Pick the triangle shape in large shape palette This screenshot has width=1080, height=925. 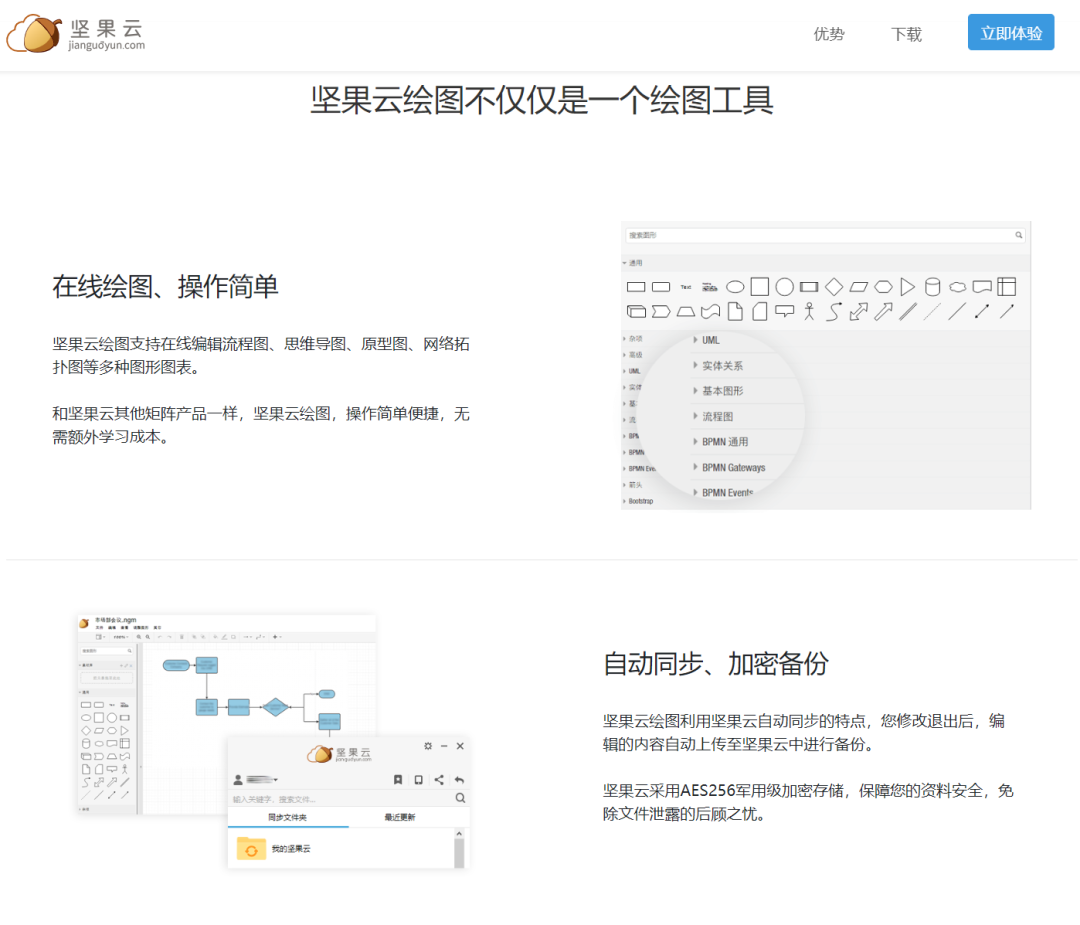(908, 287)
